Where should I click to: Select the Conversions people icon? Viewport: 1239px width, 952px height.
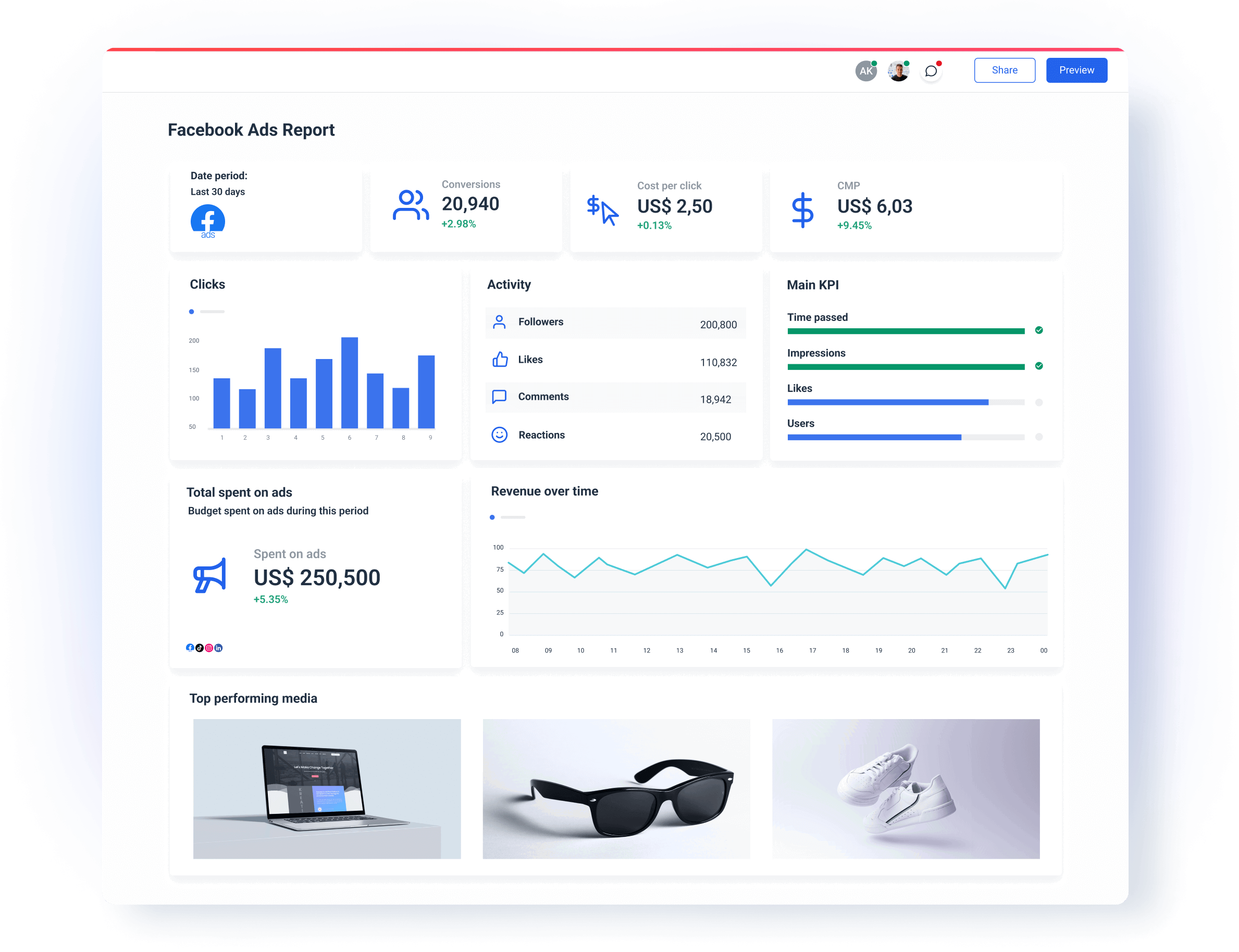coord(410,205)
